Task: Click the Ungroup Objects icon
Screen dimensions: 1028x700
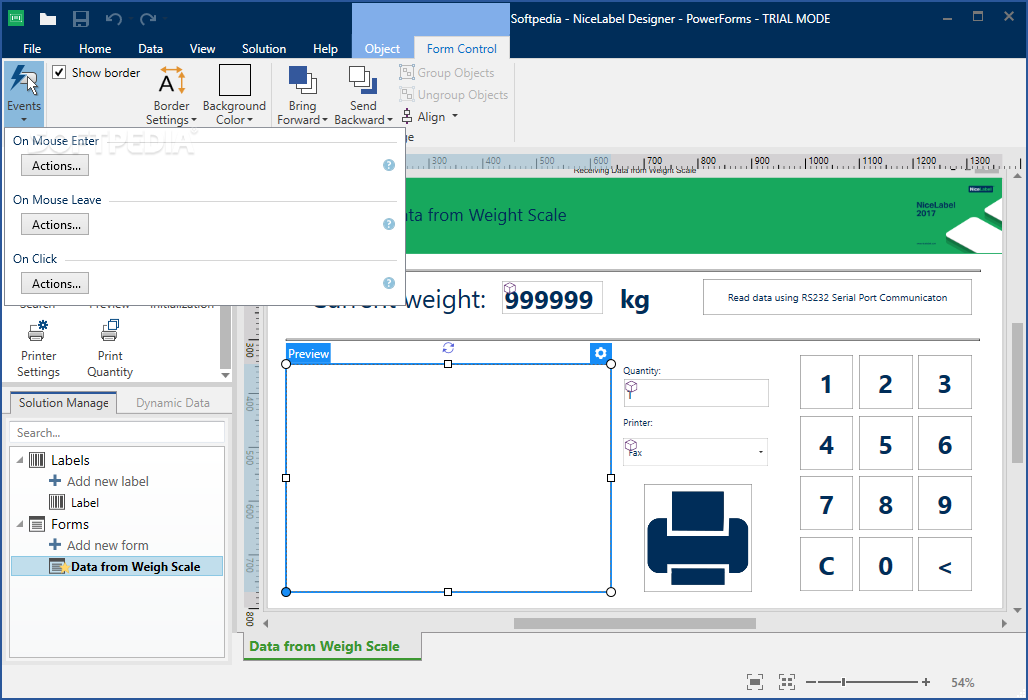Action: coord(406,94)
